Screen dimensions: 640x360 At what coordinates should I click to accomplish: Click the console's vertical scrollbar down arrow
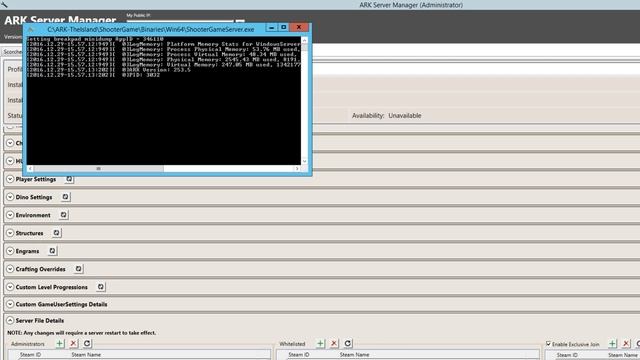[x=304, y=161]
